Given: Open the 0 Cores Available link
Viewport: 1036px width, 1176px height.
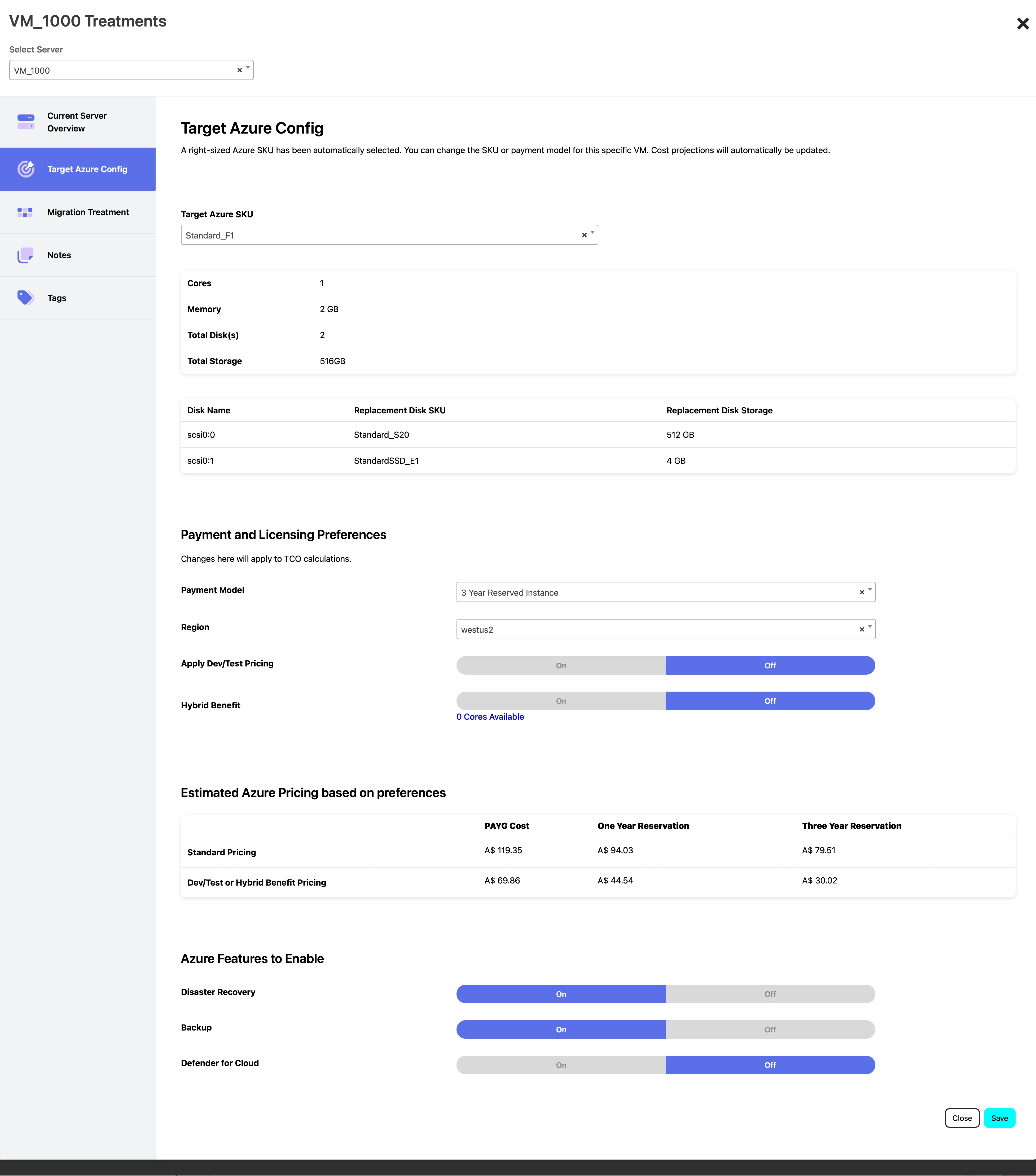Looking at the screenshot, I should click(x=490, y=716).
